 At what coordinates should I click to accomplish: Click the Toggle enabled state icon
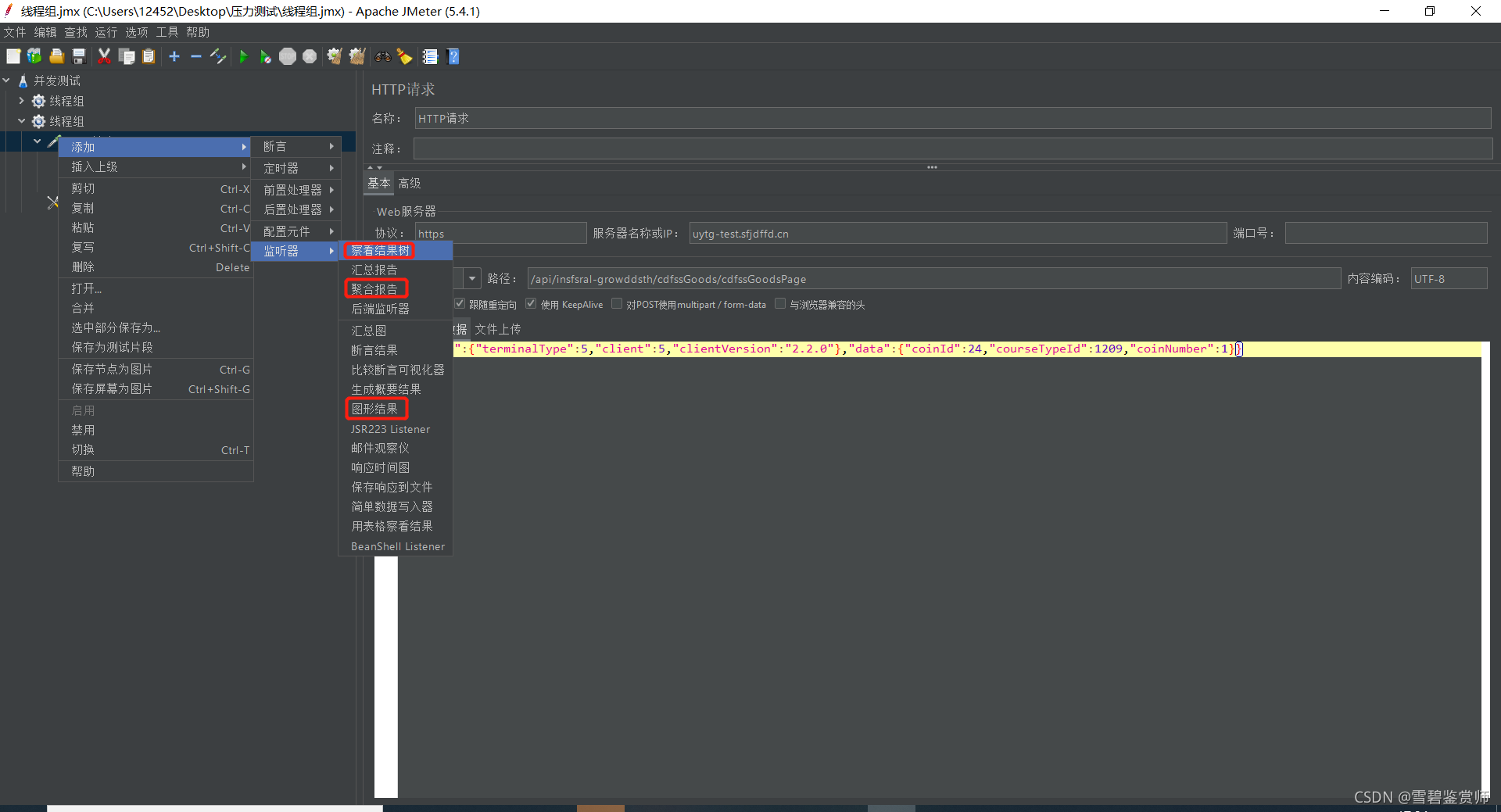(218, 56)
